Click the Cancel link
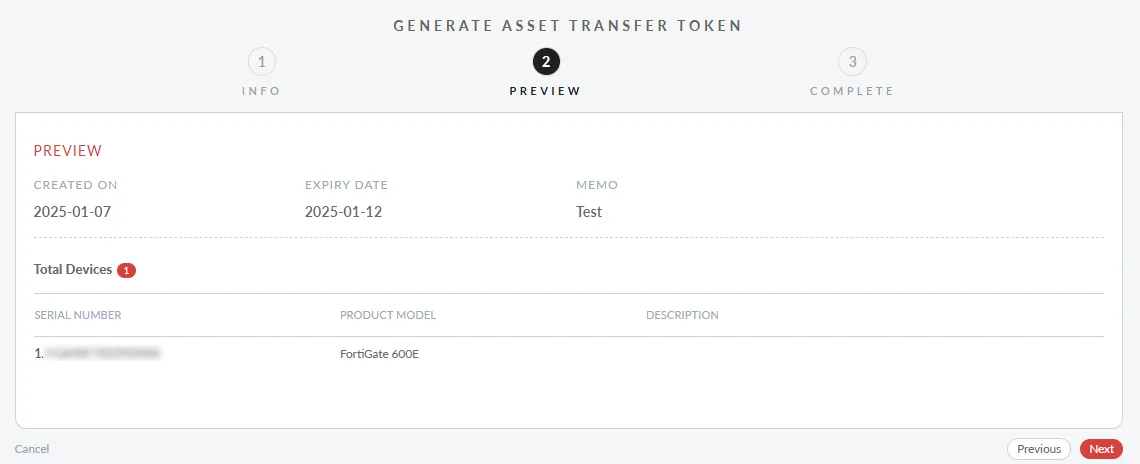The height and width of the screenshot is (464, 1140). click(32, 449)
